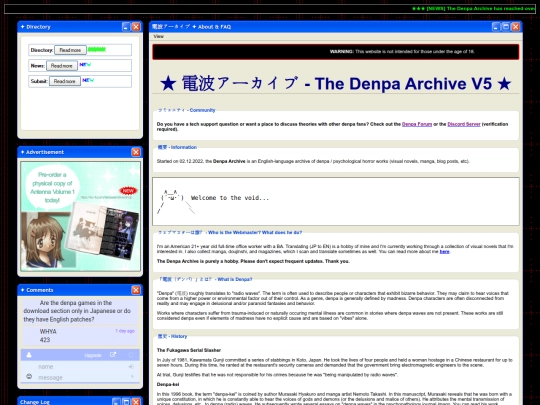
Task: Click the Denpa Archive V5 main heading
Action: (335, 84)
